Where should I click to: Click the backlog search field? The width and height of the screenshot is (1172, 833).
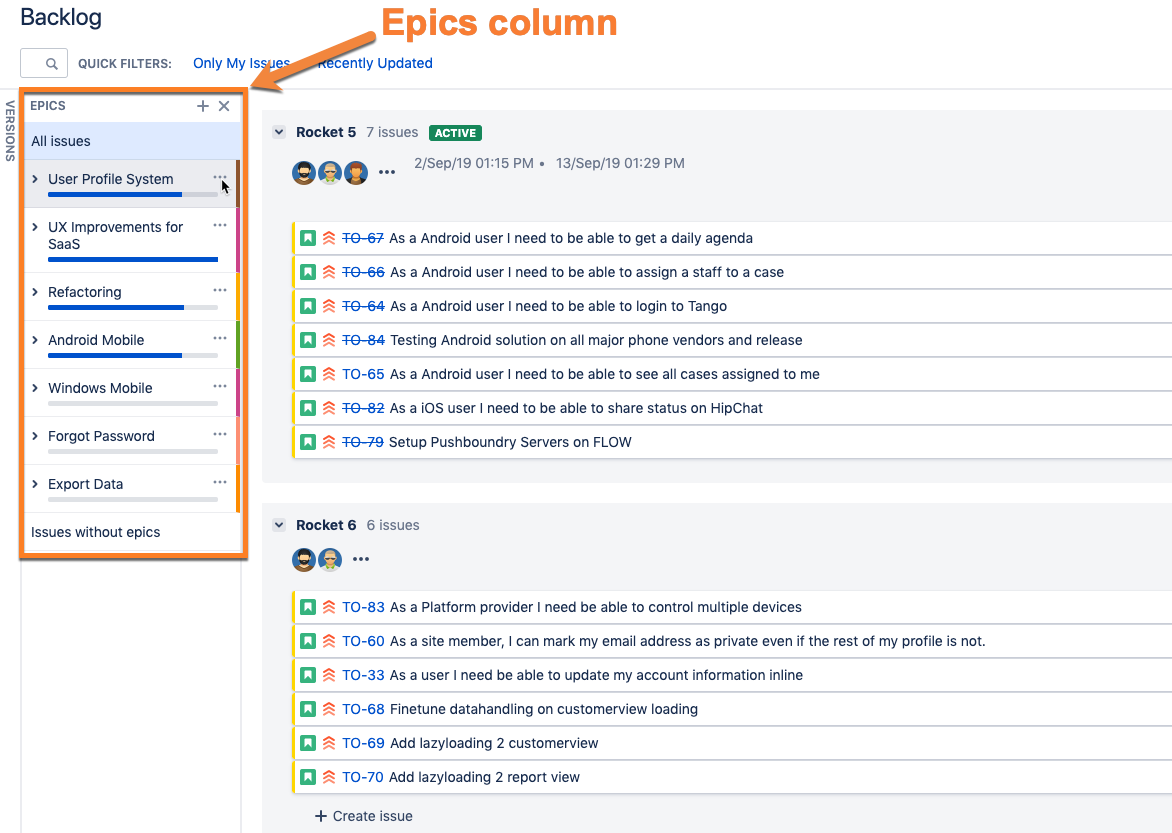click(x=44, y=63)
